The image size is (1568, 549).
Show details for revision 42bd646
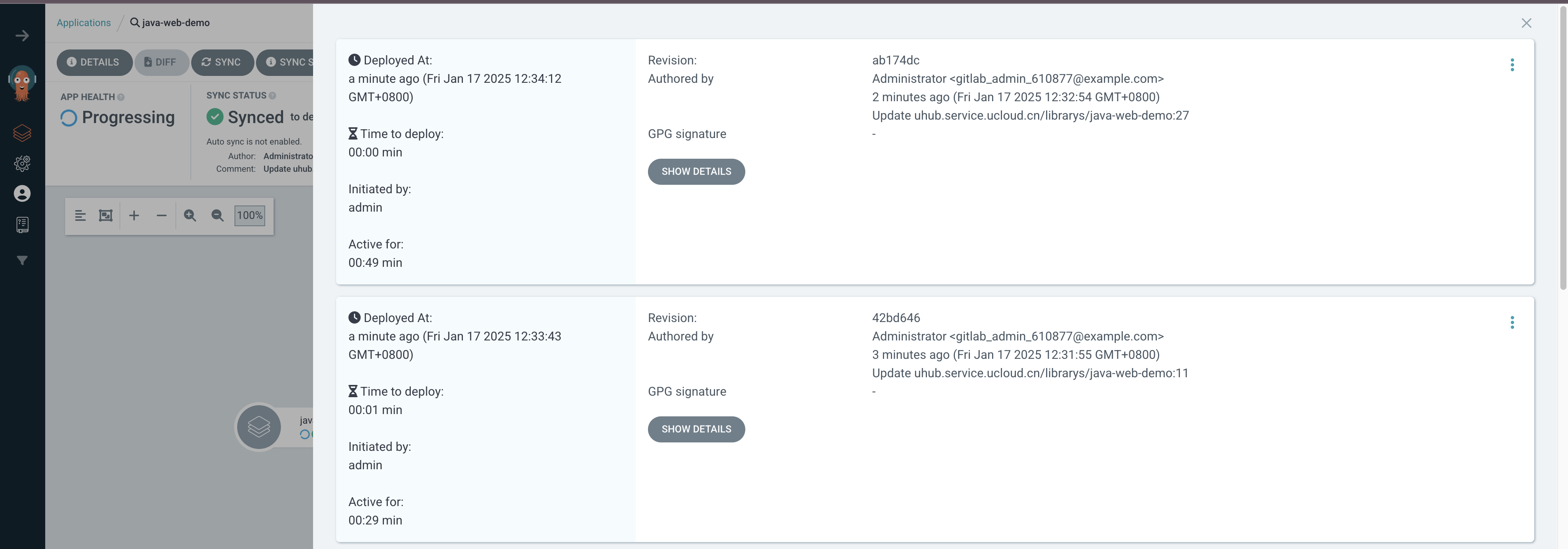(696, 429)
